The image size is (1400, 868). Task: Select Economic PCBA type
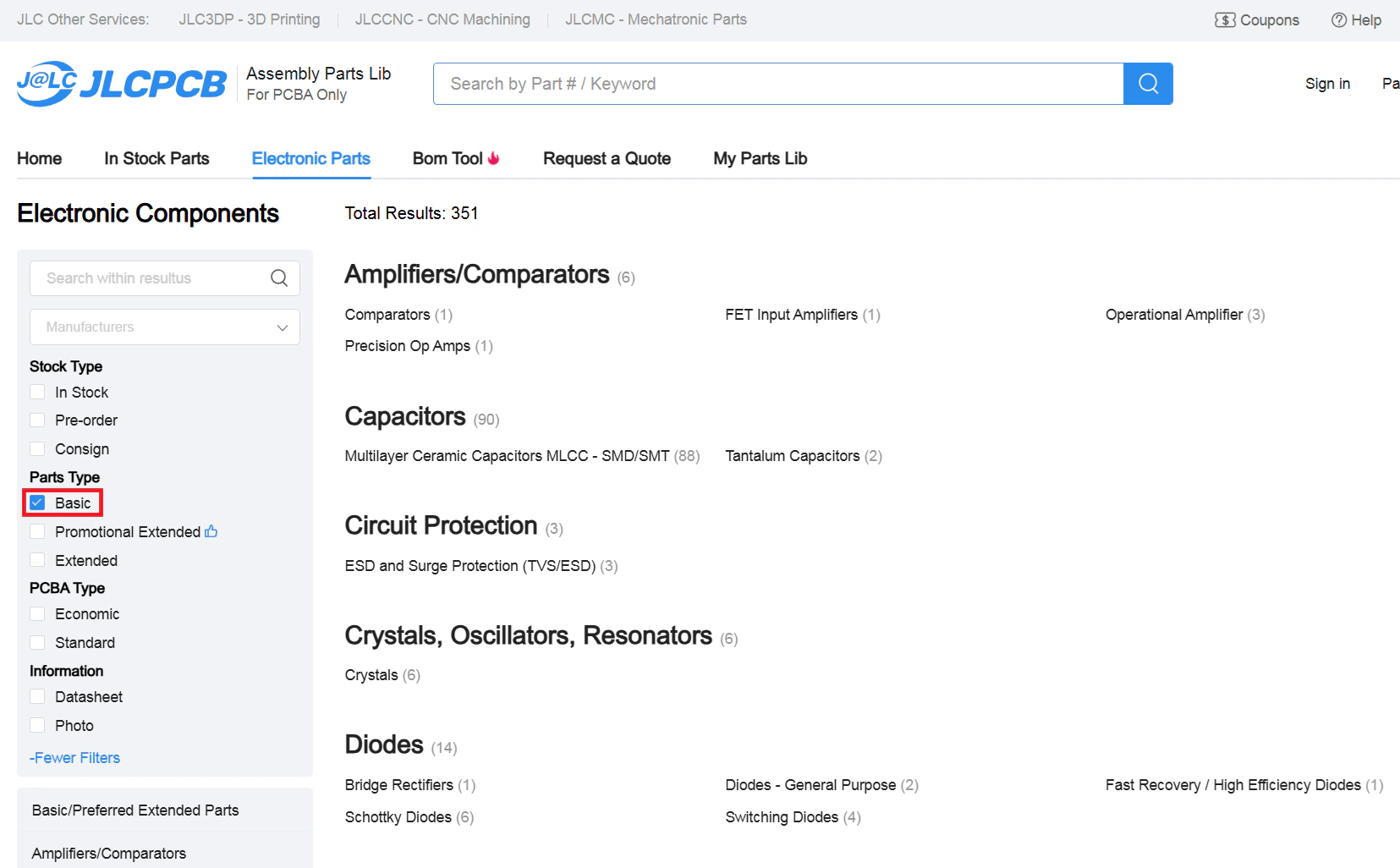pos(37,613)
